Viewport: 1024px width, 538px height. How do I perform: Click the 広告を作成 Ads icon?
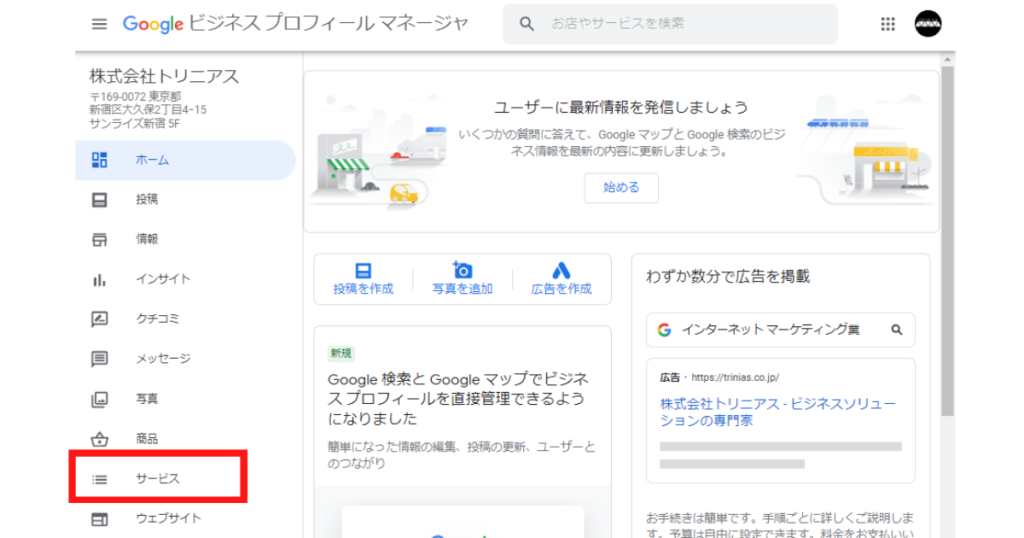click(561, 270)
